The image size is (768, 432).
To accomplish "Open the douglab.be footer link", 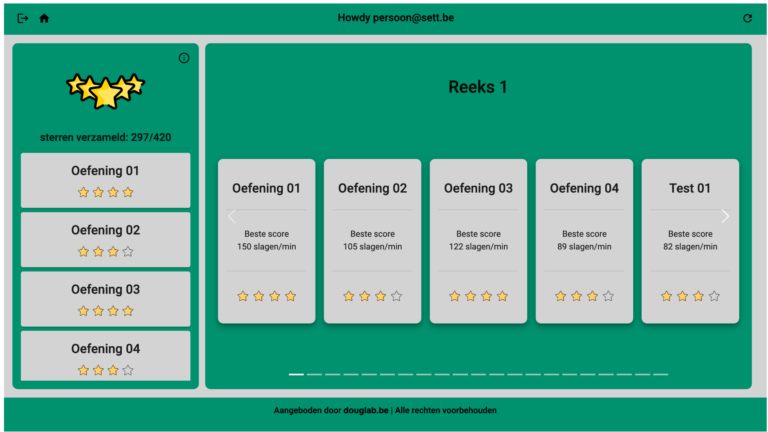I will pyautogui.click(x=364, y=410).
